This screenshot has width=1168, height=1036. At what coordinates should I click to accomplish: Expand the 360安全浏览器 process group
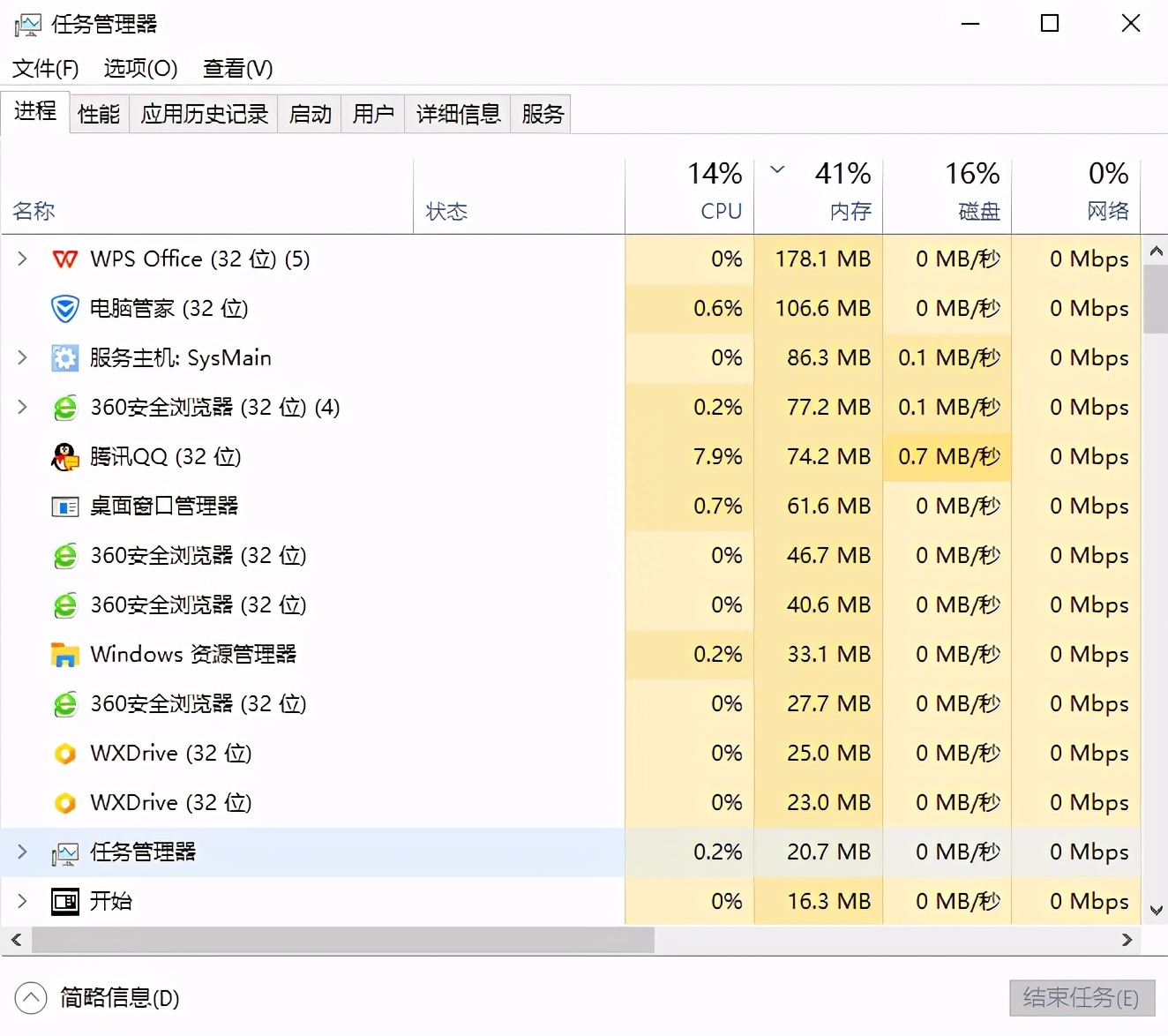(21, 407)
